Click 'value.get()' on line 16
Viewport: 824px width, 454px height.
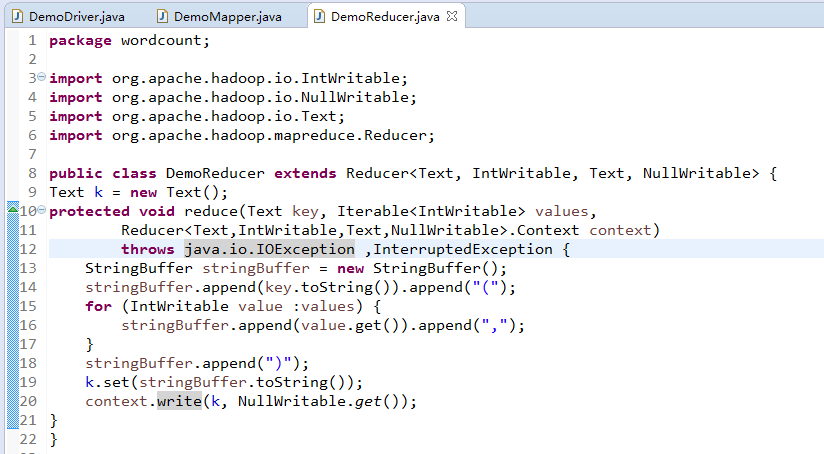coord(351,325)
